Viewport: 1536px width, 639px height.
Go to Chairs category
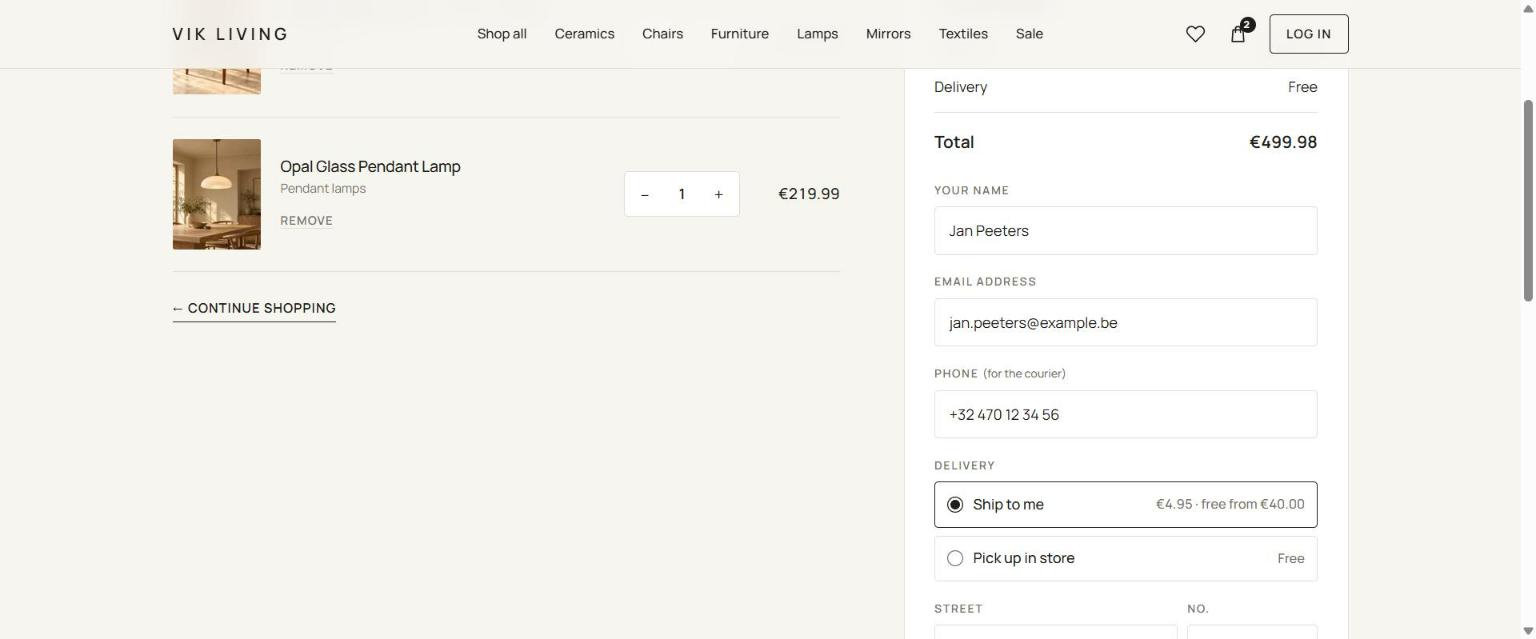tap(662, 34)
